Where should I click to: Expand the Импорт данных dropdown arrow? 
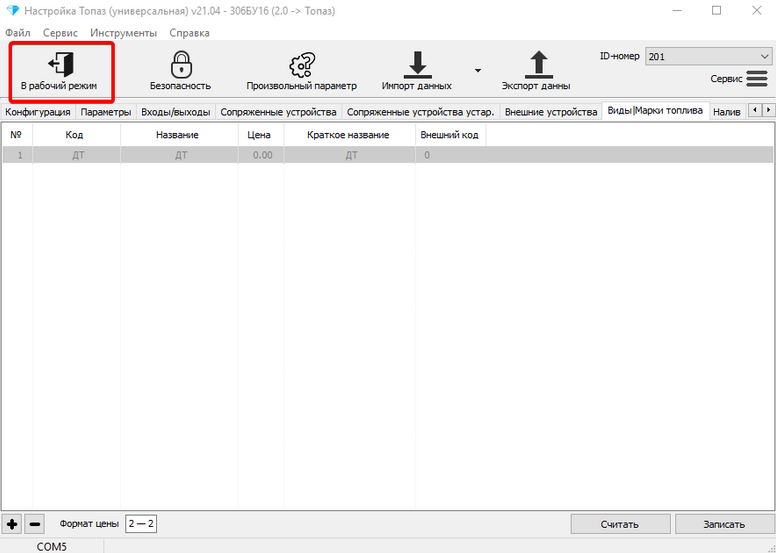478,71
